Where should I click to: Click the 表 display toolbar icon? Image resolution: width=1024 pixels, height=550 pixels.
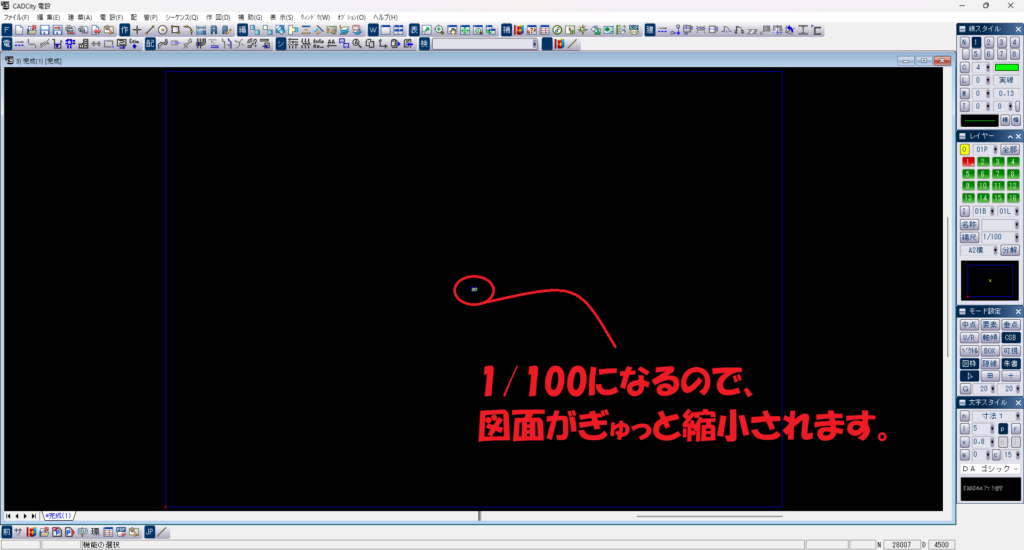pyautogui.click(x=414, y=30)
